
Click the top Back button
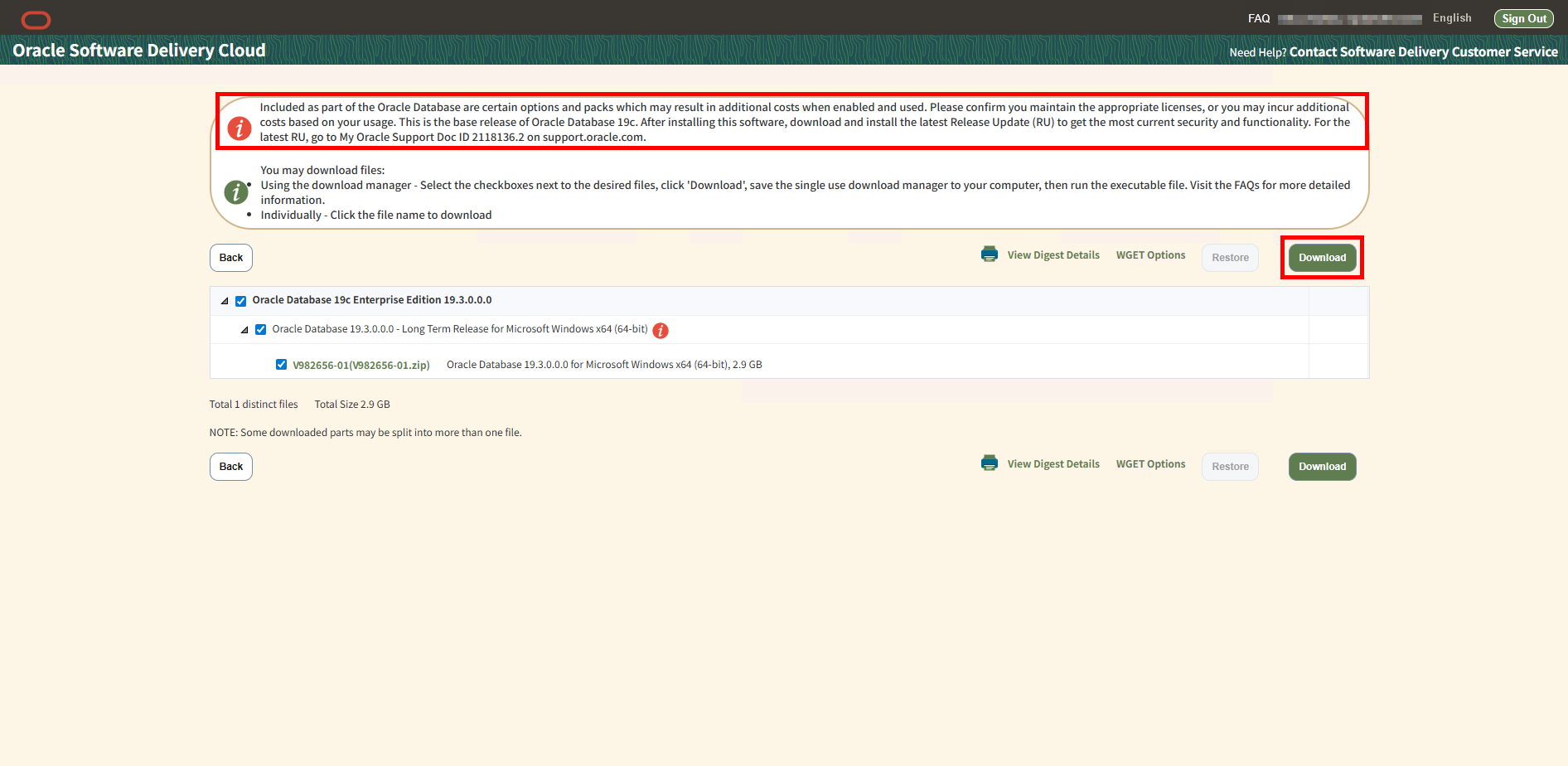tap(231, 258)
